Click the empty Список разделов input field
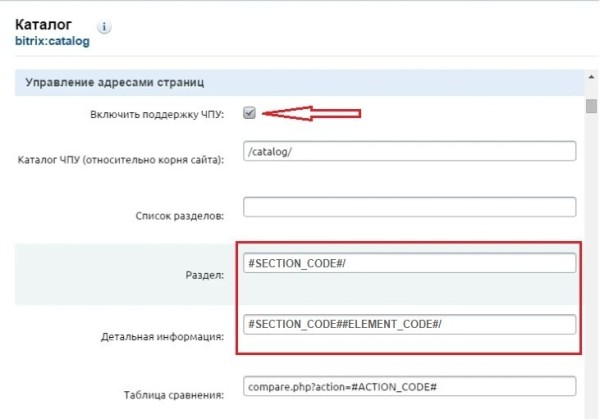The image size is (600, 419). 410,207
